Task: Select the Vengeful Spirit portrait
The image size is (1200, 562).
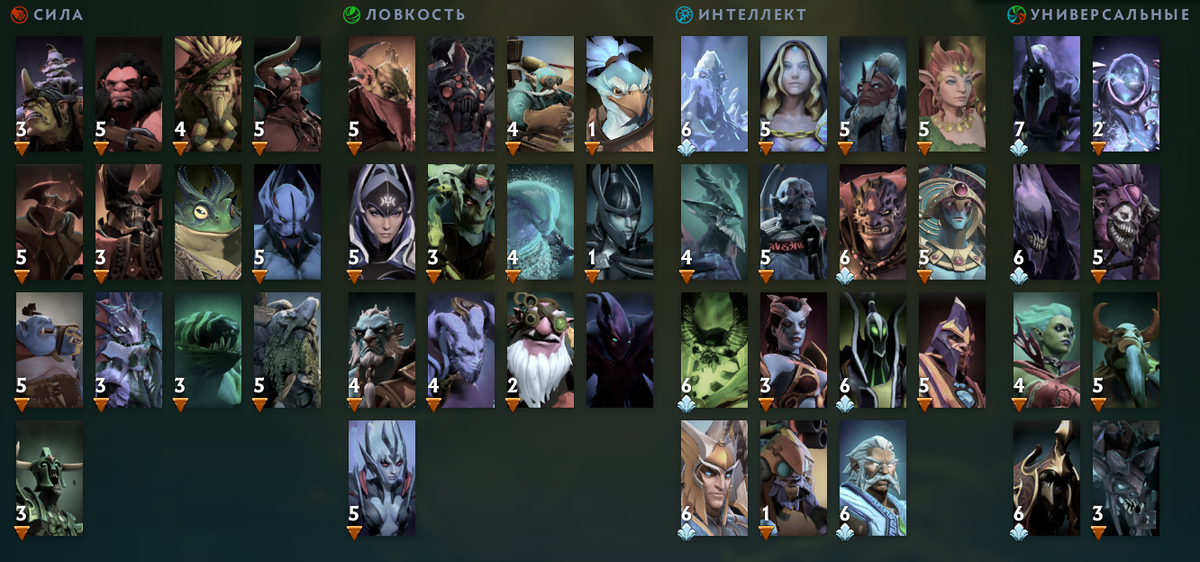Action: point(382,478)
